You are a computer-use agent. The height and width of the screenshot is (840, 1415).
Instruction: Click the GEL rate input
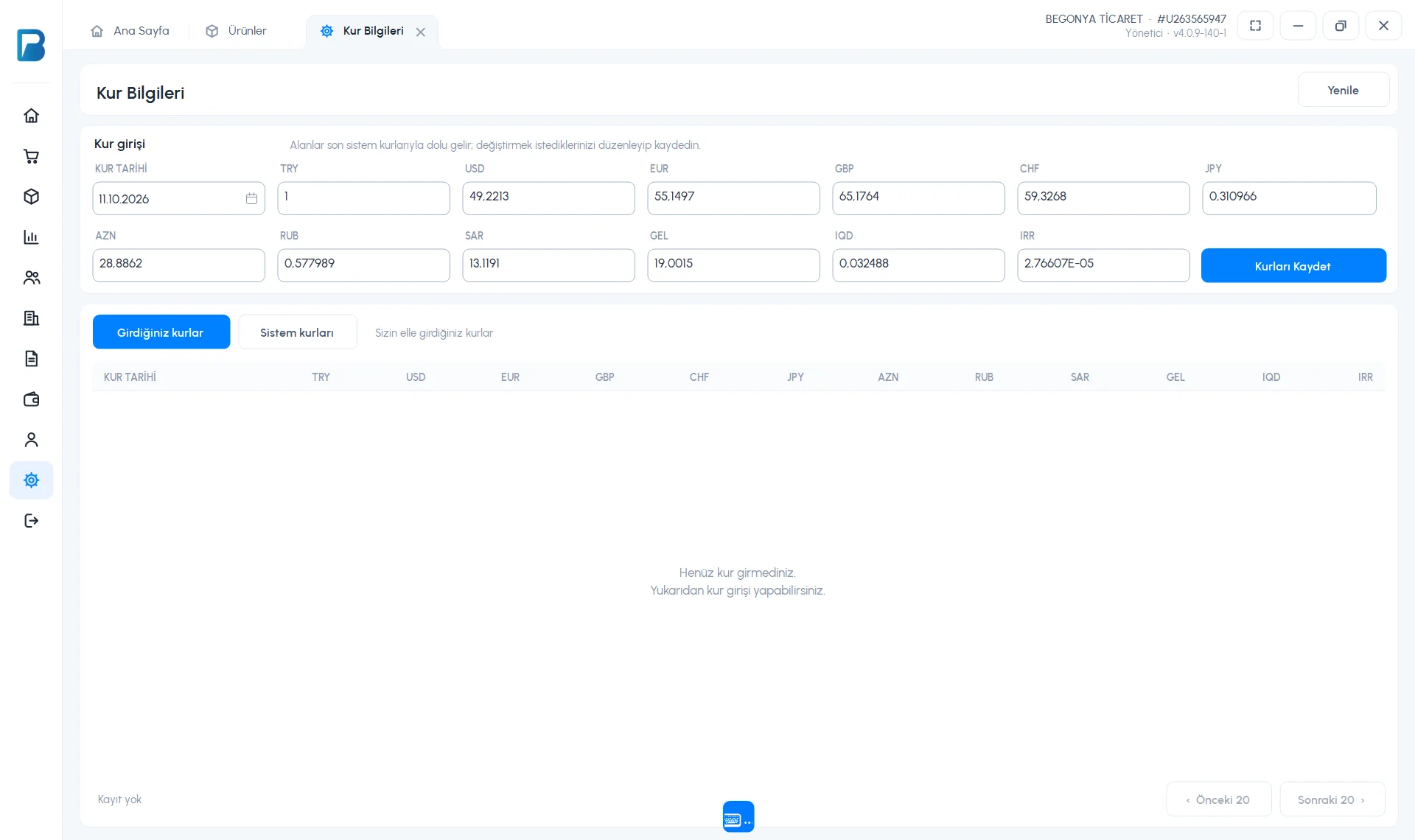[x=733, y=265]
